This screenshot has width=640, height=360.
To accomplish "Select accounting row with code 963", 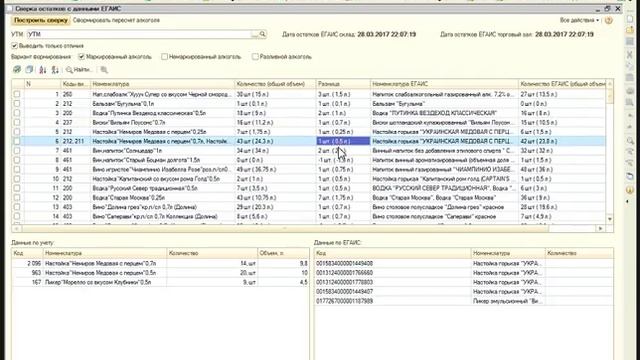I will pos(160,273).
